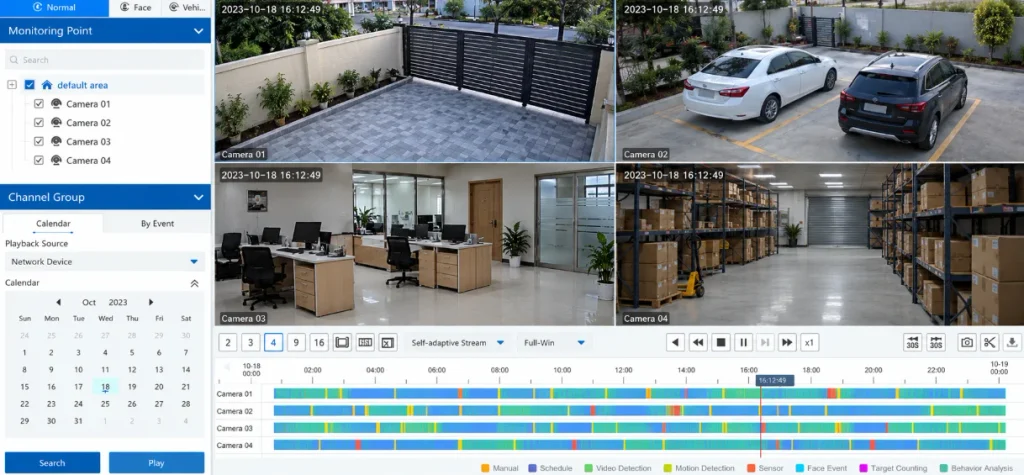Uncheck the default area checkbox
The width and height of the screenshot is (1024, 475).
(x=29, y=85)
